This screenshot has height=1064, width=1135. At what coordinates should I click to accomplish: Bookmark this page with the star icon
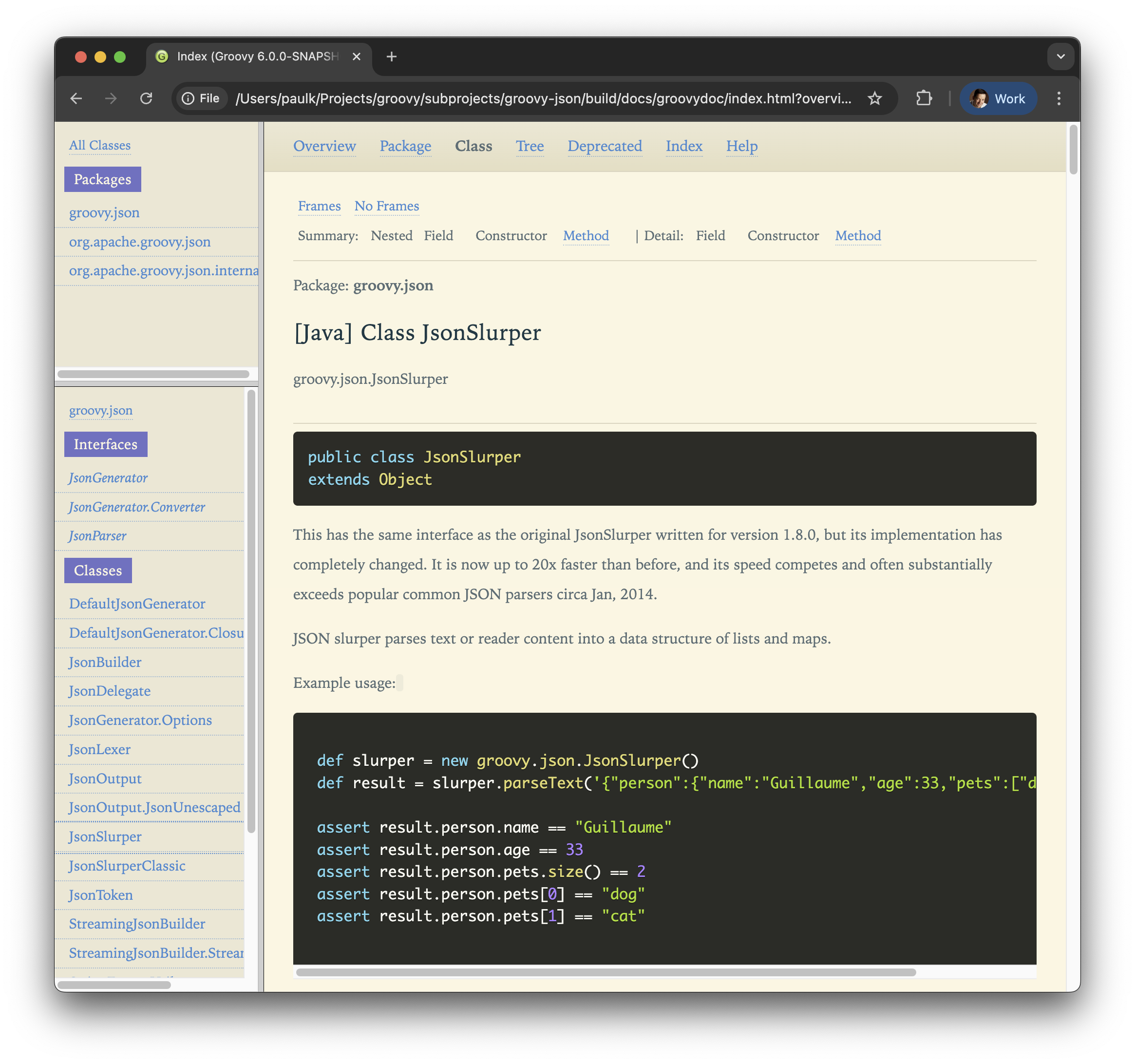coord(875,99)
